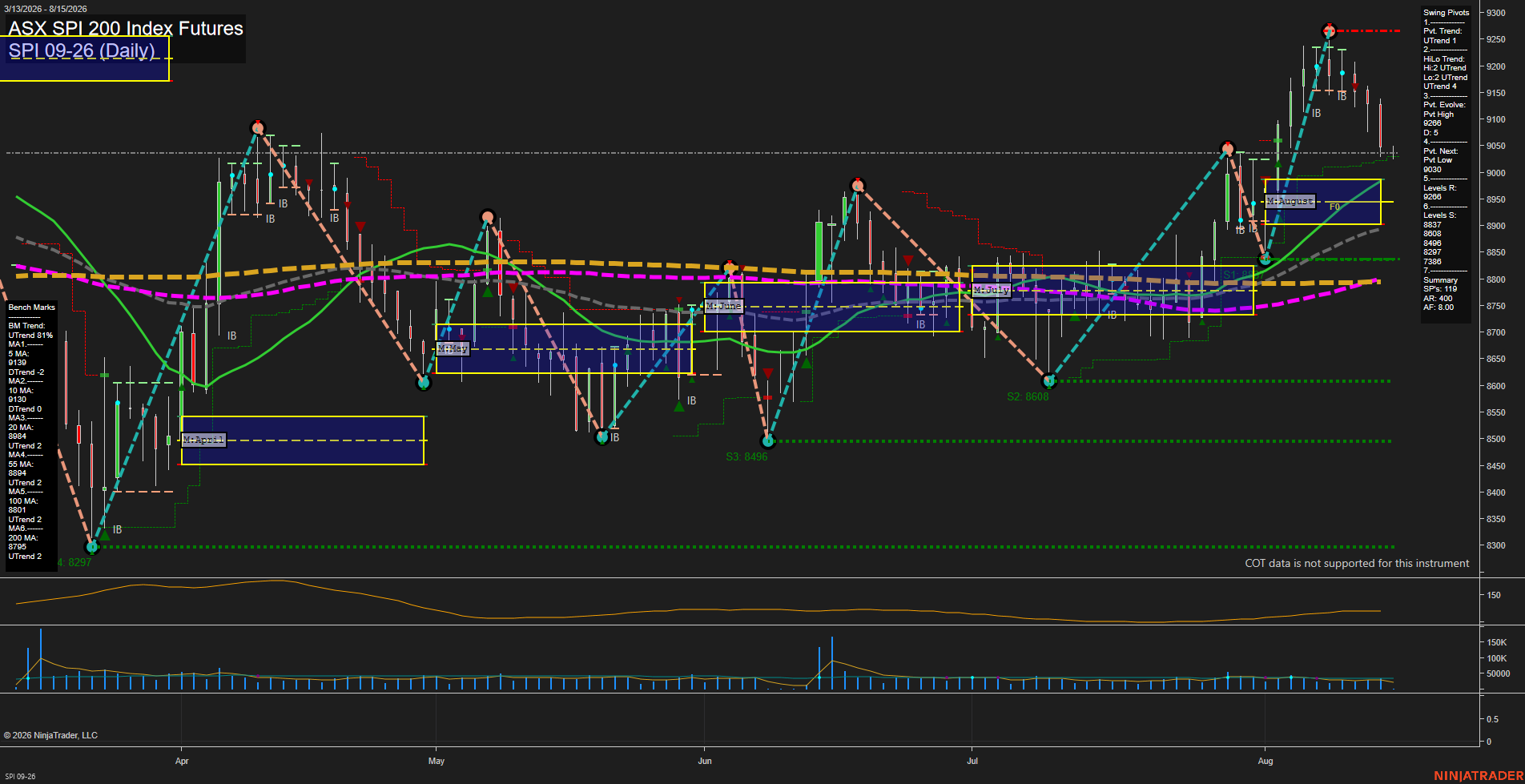Open the SPI 09-26 tab at bottom left
The height and width of the screenshot is (784, 1525).
click(20, 776)
